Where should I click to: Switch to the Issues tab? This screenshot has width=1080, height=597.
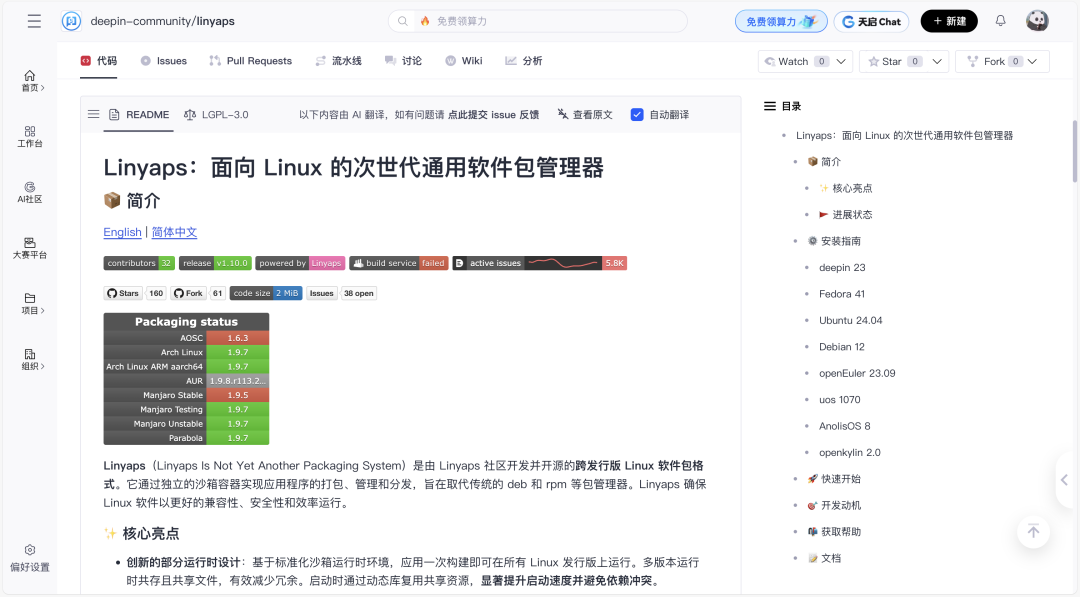tap(163, 60)
